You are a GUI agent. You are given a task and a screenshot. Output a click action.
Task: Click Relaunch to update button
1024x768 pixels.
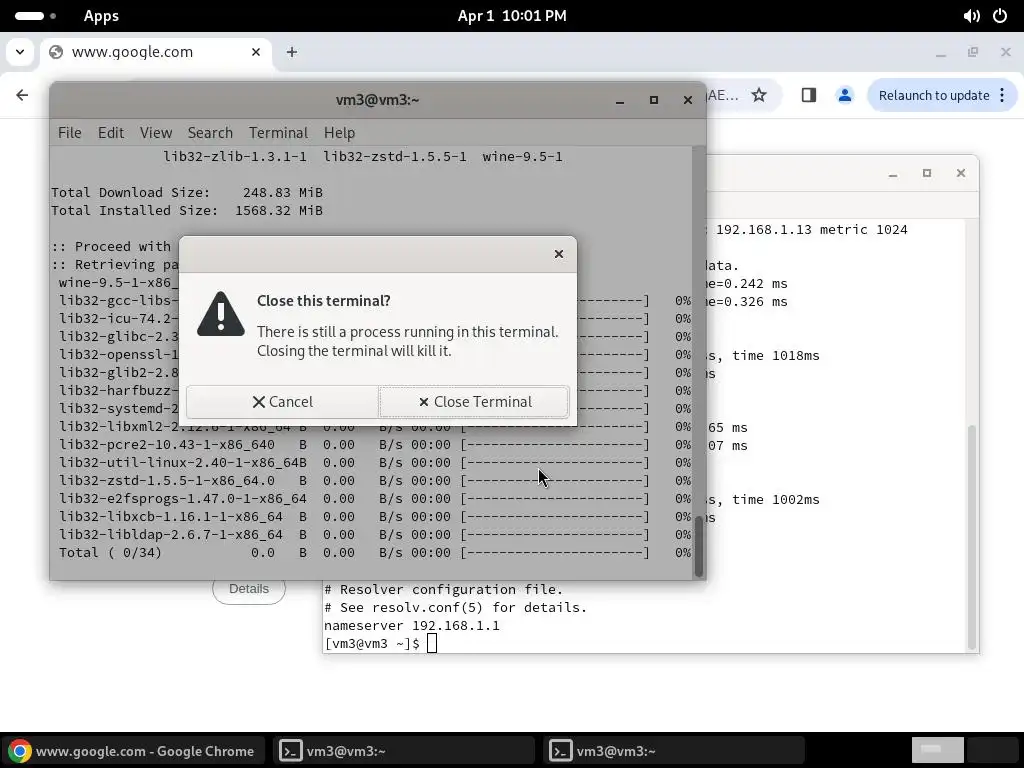[934, 95]
